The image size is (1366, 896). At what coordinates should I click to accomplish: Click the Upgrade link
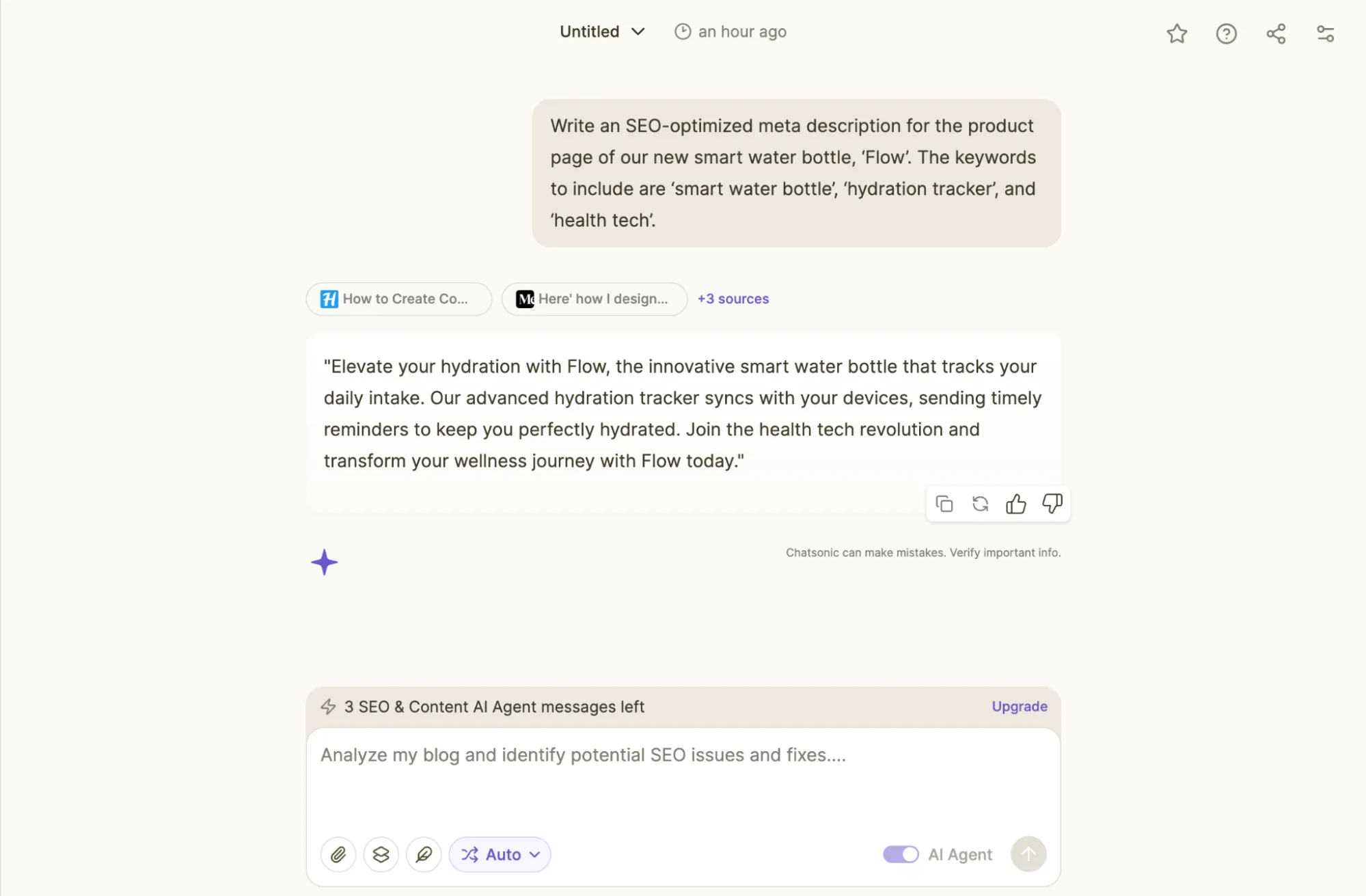click(1020, 707)
